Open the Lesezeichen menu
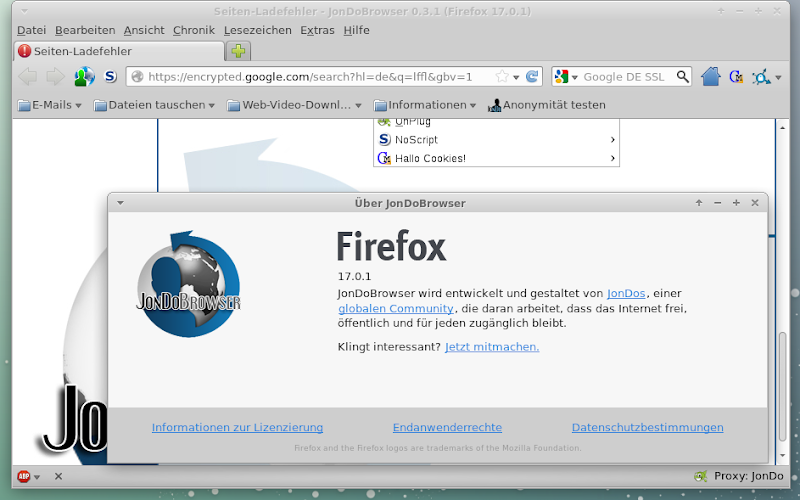This screenshot has width=800, height=500. (258, 30)
